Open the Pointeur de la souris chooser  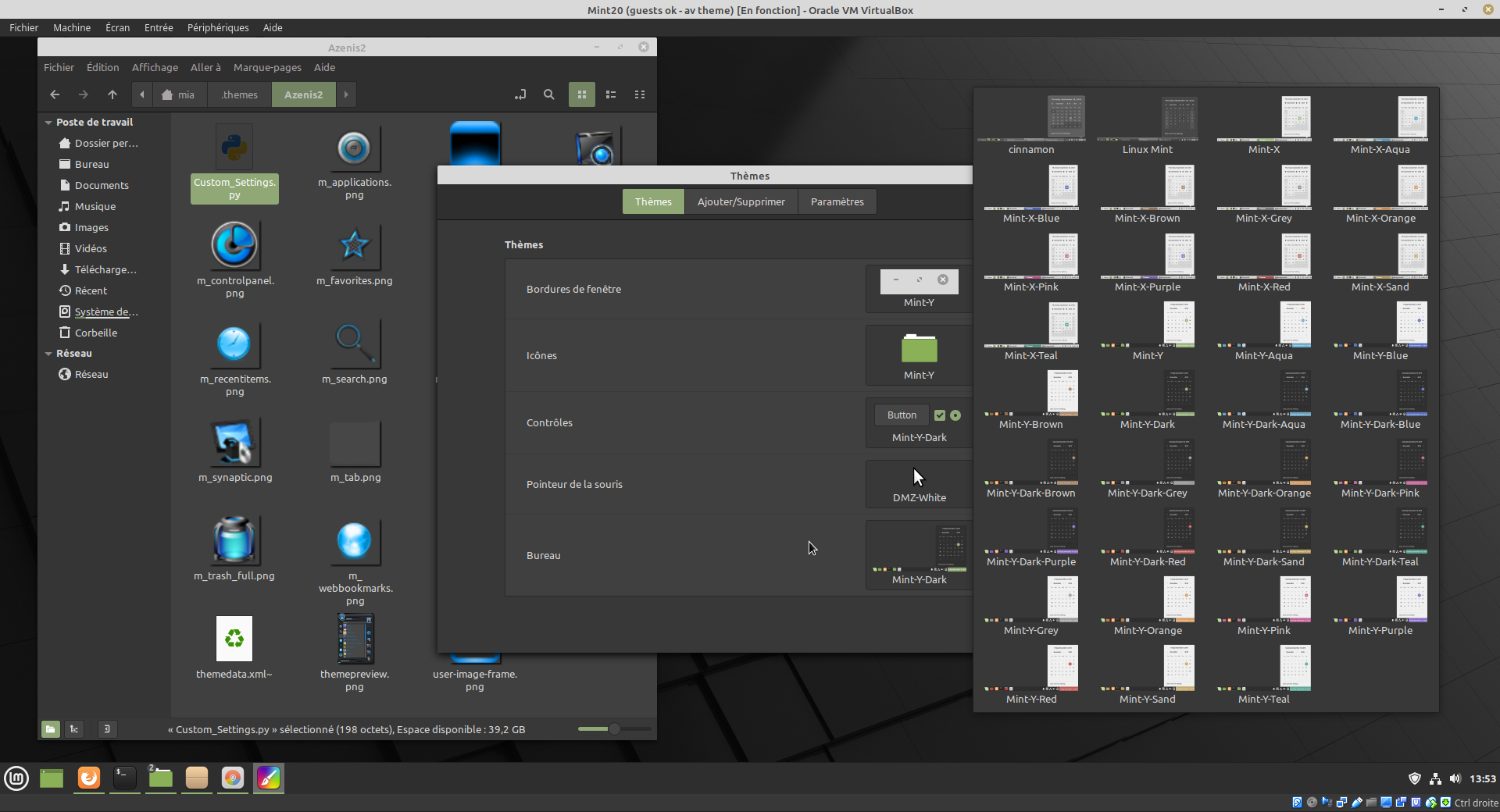pyautogui.click(x=920, y=484)
